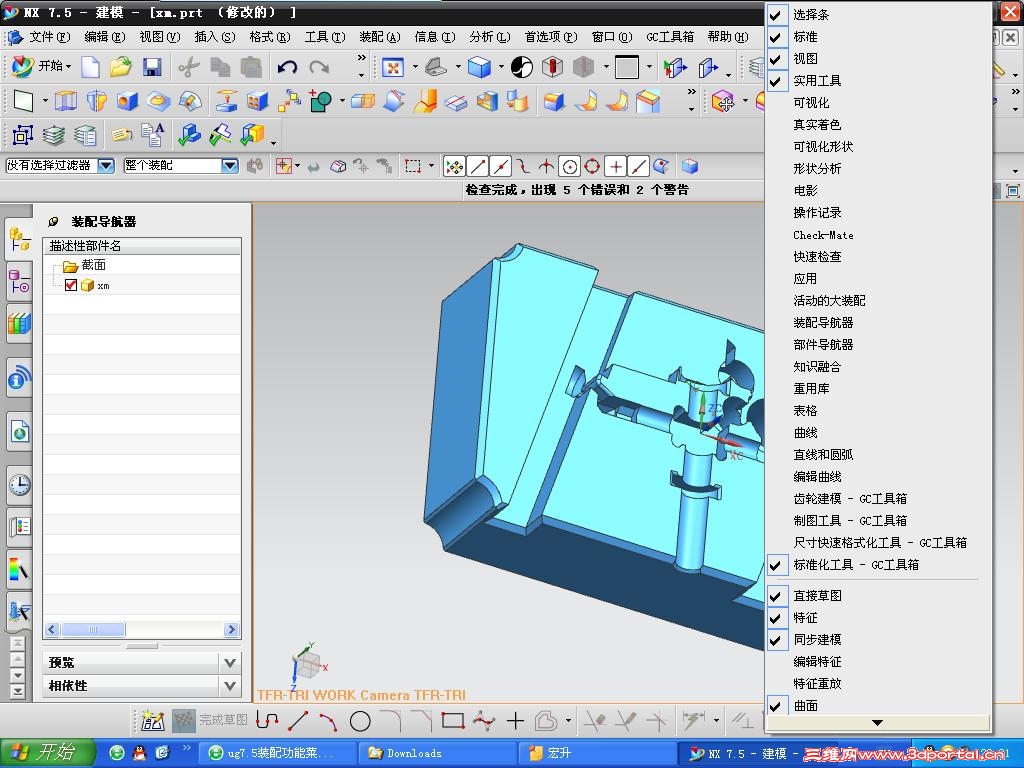Save the part with the floppy icon
1024x768 pixels.
point(152,67)
